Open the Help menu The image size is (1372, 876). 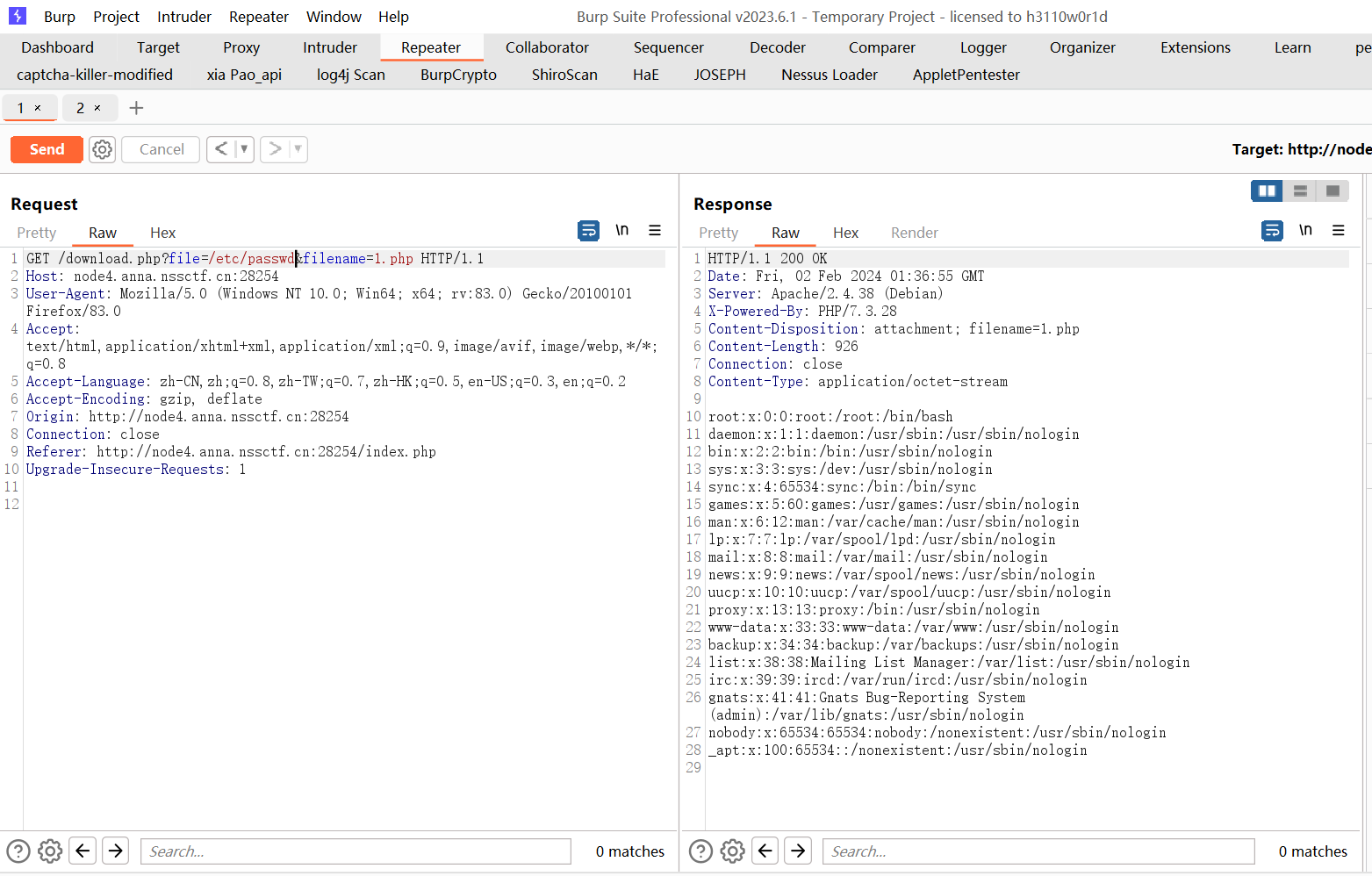tap(393, 17)
